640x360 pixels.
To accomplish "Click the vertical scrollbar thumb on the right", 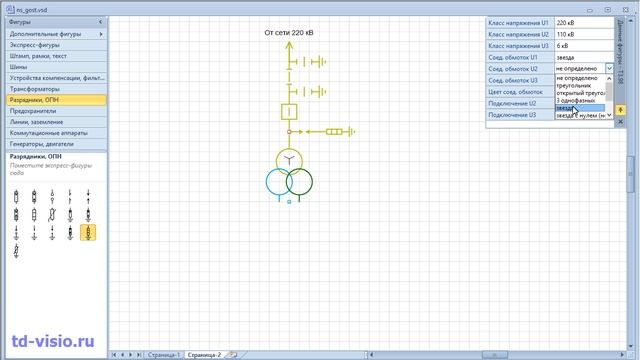I will [x=630, y=174].
